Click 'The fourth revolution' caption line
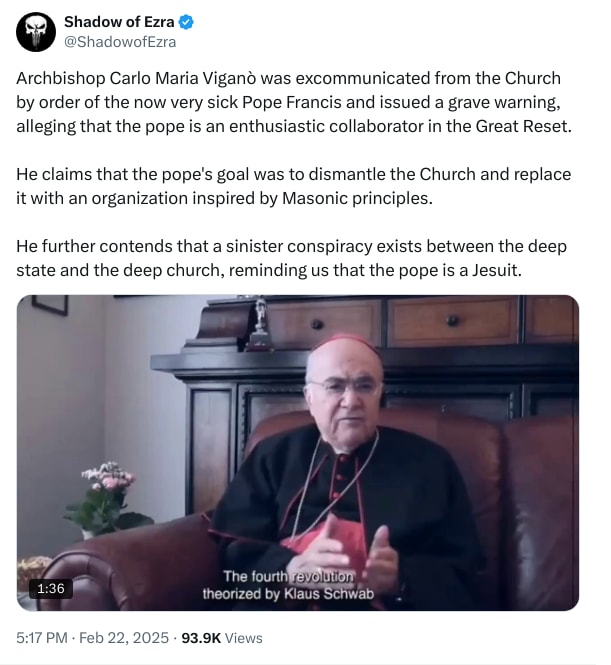This screenshot has width=611, height=665. pos(288,576)
